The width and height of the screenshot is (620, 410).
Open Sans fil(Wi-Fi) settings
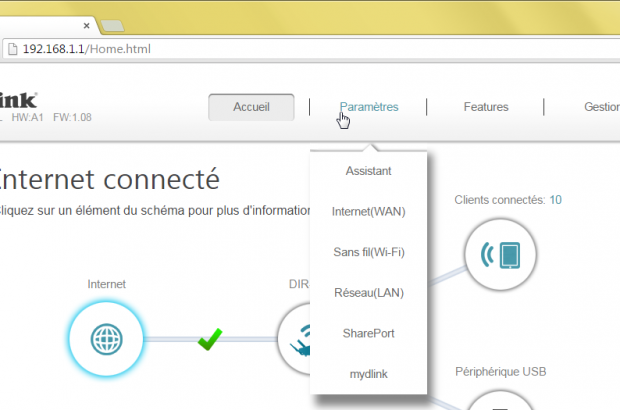369,252
